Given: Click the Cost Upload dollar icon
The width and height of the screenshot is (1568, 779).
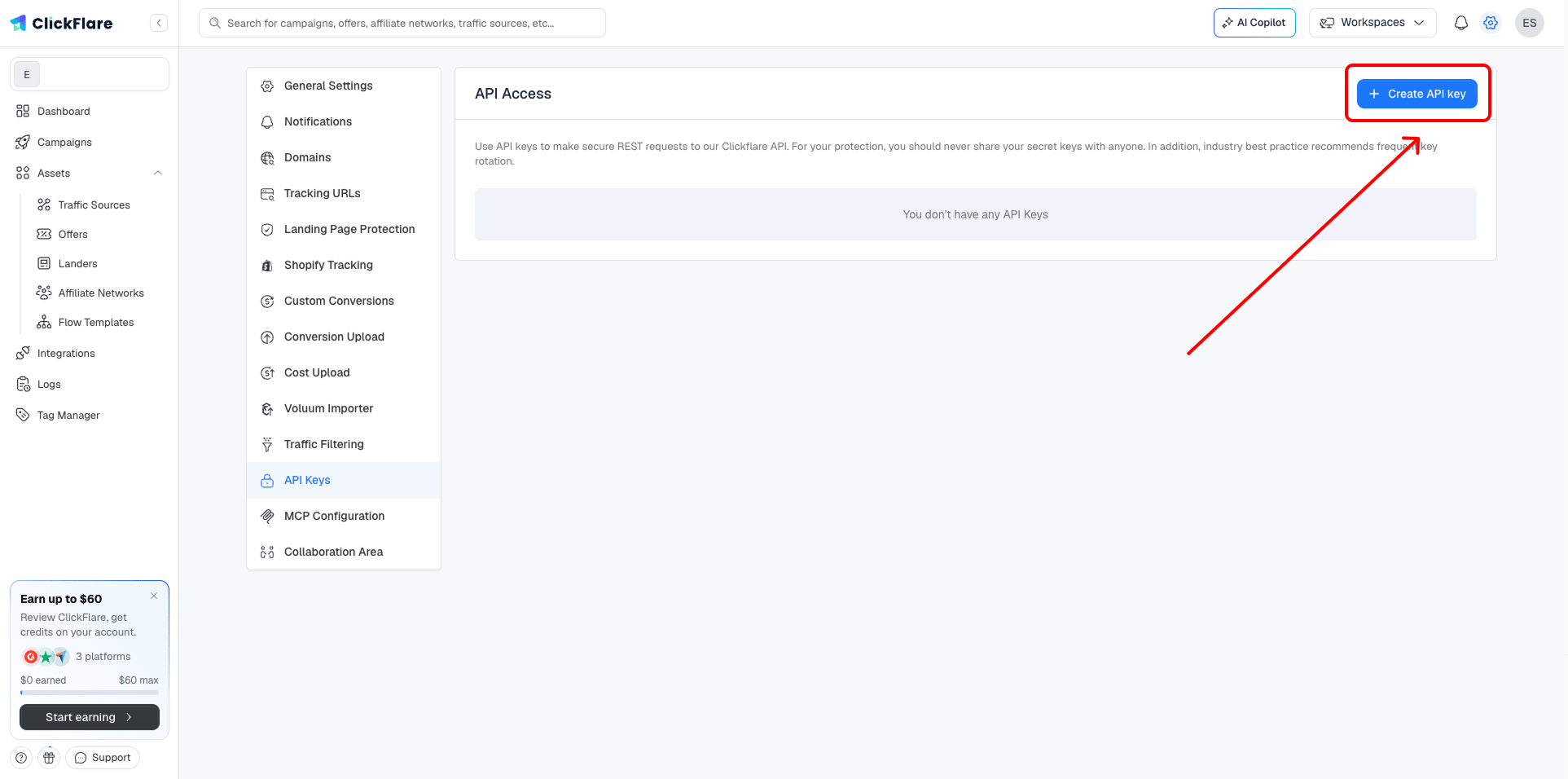Looking at the screenshot, I should (267, 373).
